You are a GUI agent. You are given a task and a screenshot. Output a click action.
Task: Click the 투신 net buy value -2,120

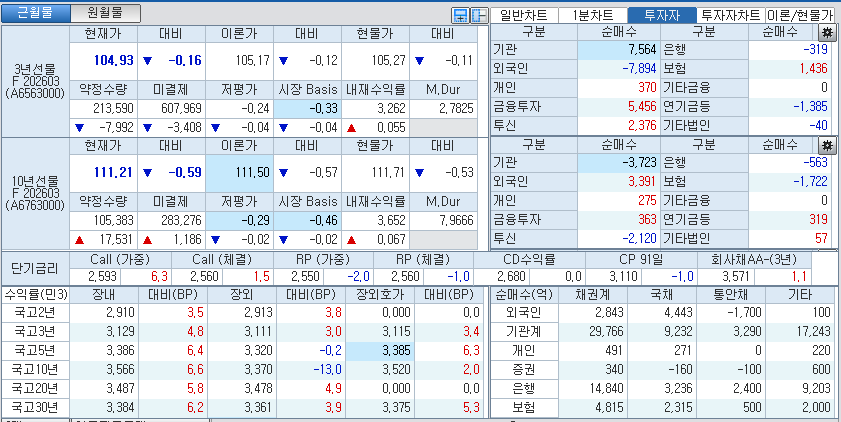coord(639,238)
